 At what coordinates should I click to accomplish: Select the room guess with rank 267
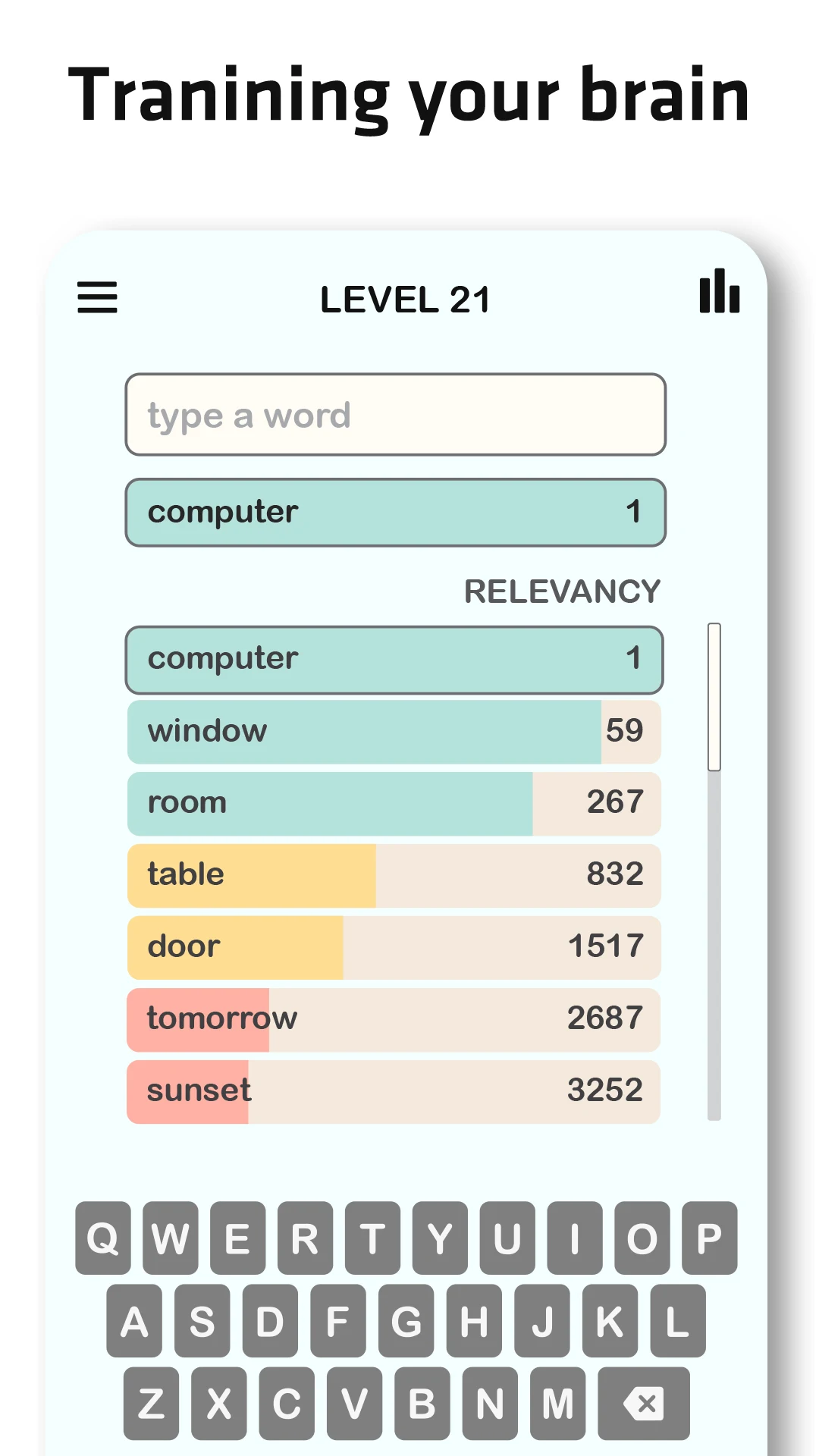point(394,804)
